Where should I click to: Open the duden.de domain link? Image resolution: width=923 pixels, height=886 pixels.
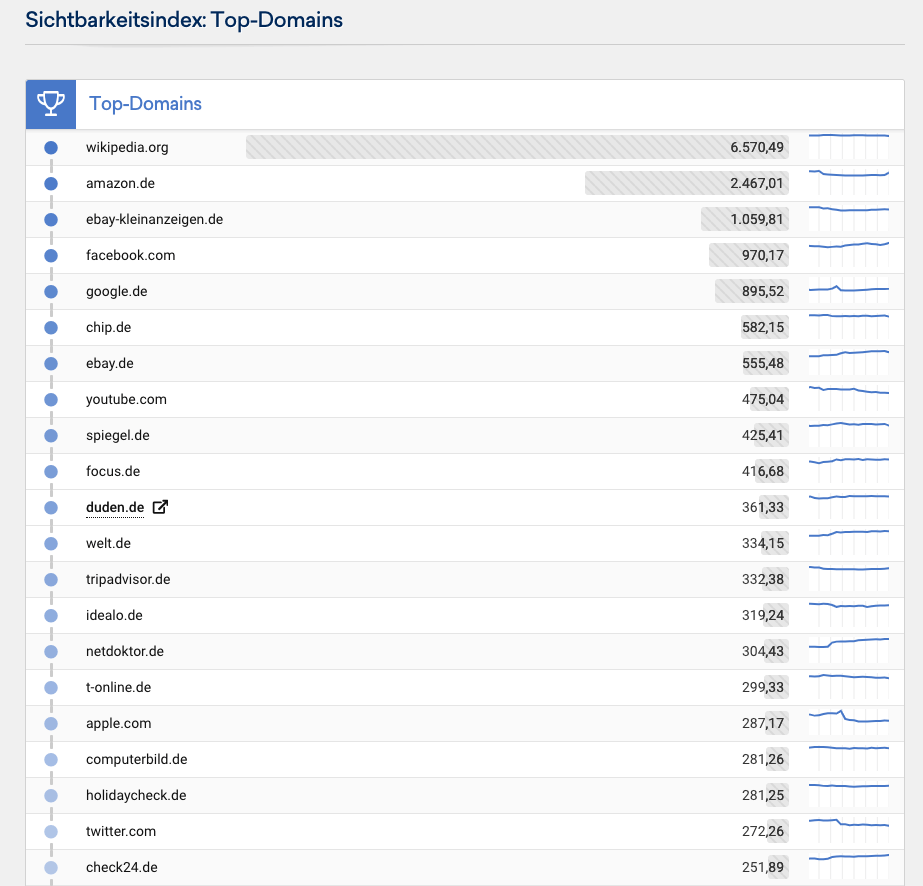click(115, 507)
